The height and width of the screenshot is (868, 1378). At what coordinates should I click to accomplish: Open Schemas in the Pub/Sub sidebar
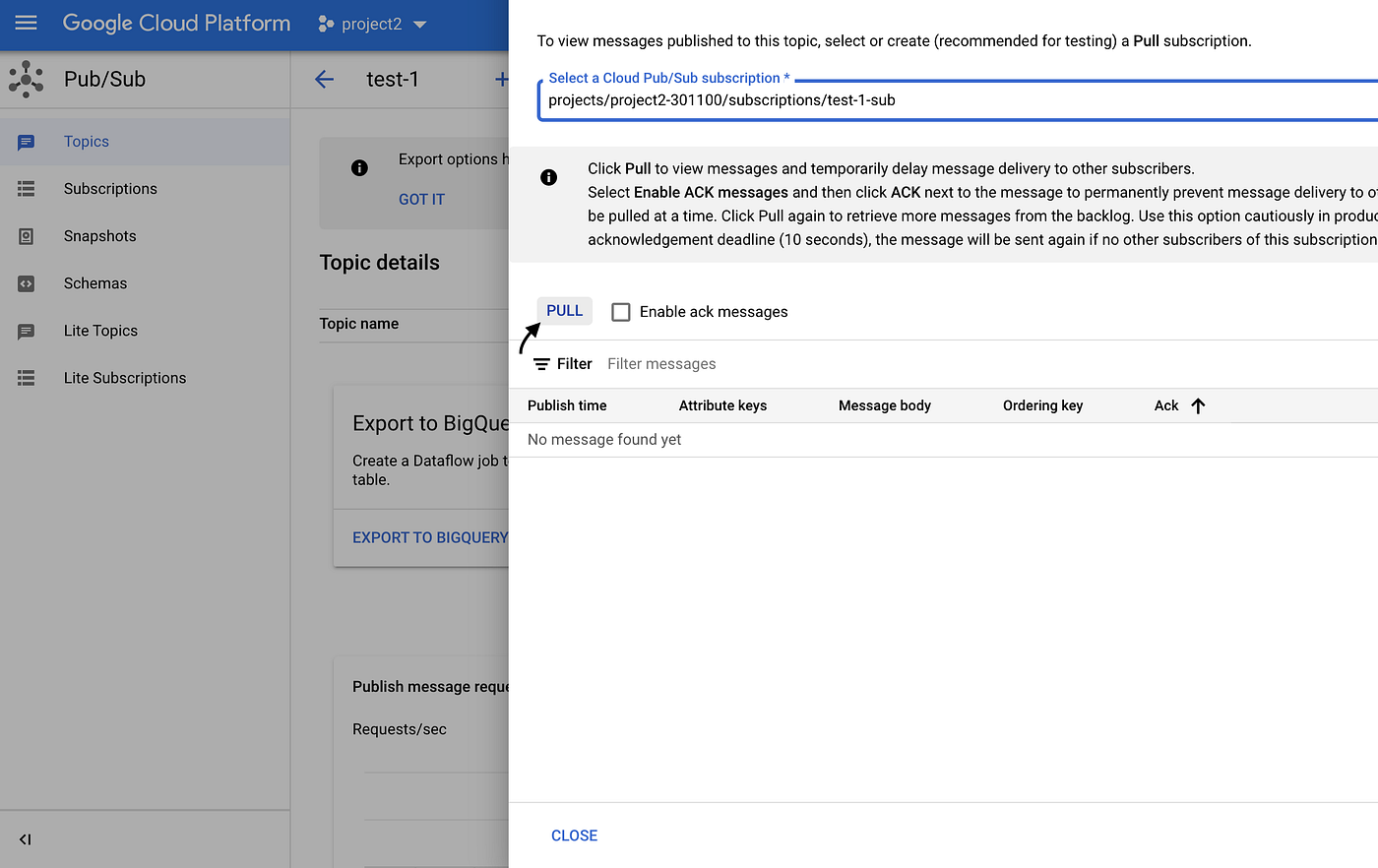(145, 283)
